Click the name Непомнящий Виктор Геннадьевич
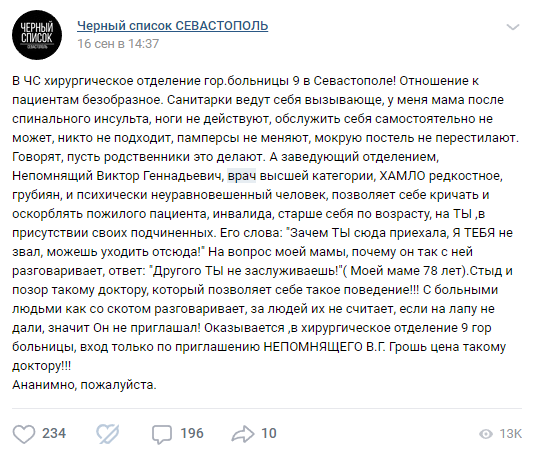This screenshot has height=455, width=541. coord(118,176)
